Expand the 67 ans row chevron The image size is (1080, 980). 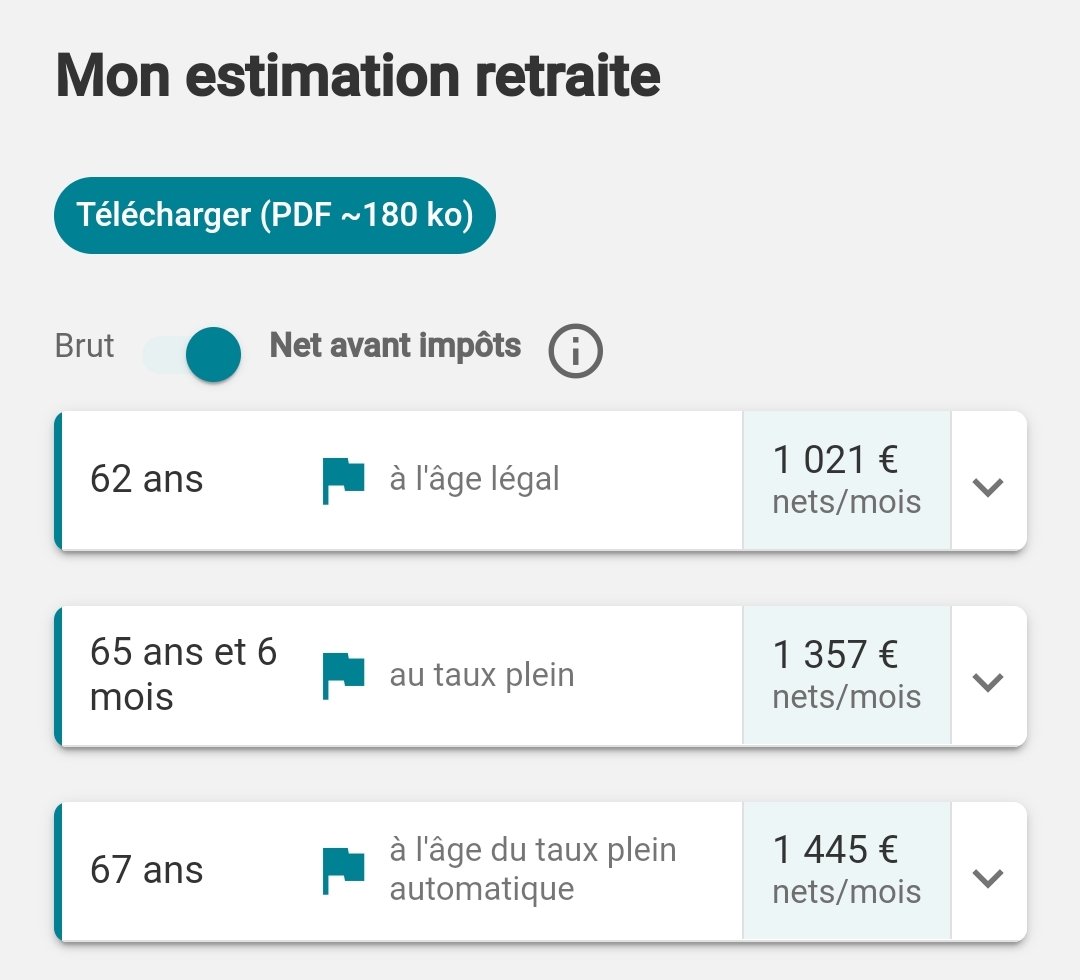tap(988, 877)
